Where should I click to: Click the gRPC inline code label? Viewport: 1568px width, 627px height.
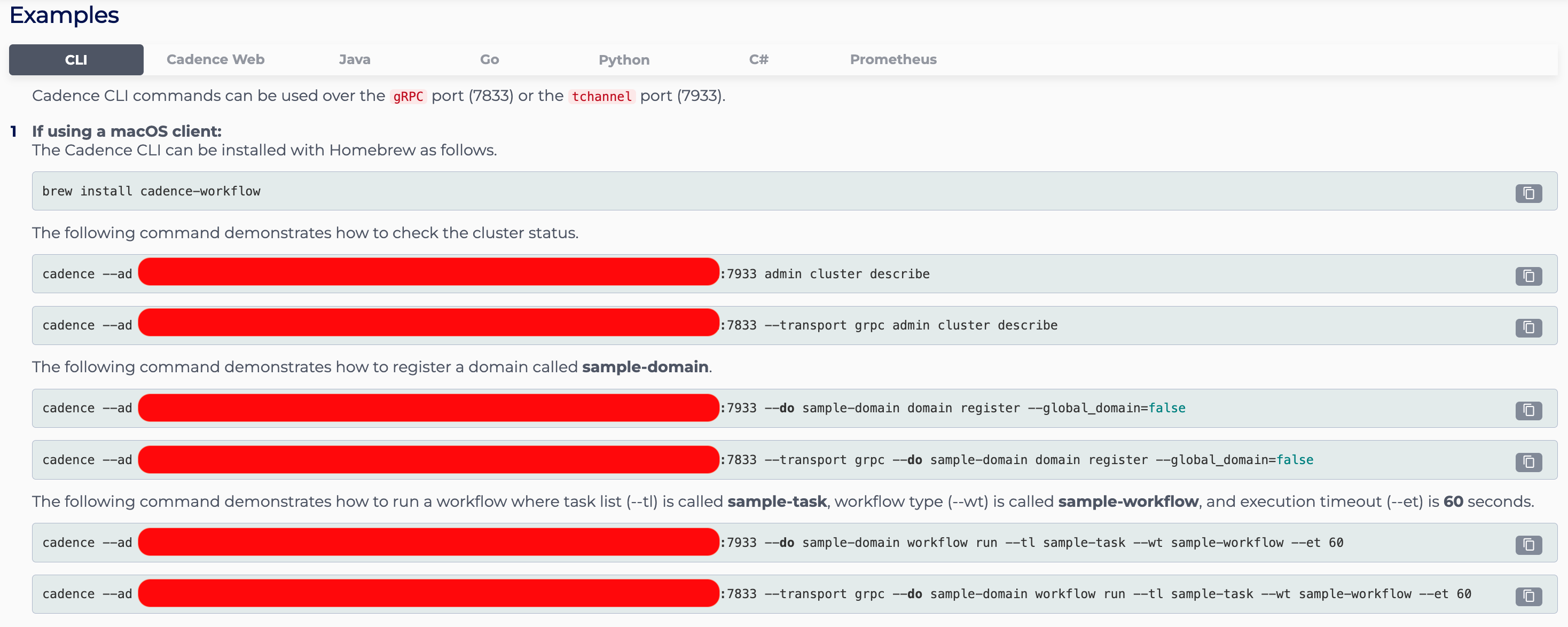(x=408, y=96)
